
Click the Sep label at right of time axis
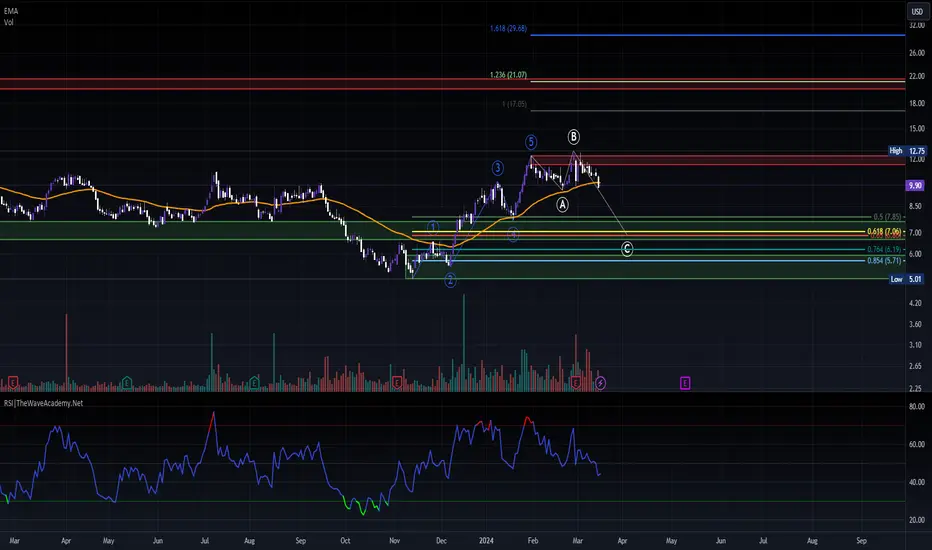[861, 540]
